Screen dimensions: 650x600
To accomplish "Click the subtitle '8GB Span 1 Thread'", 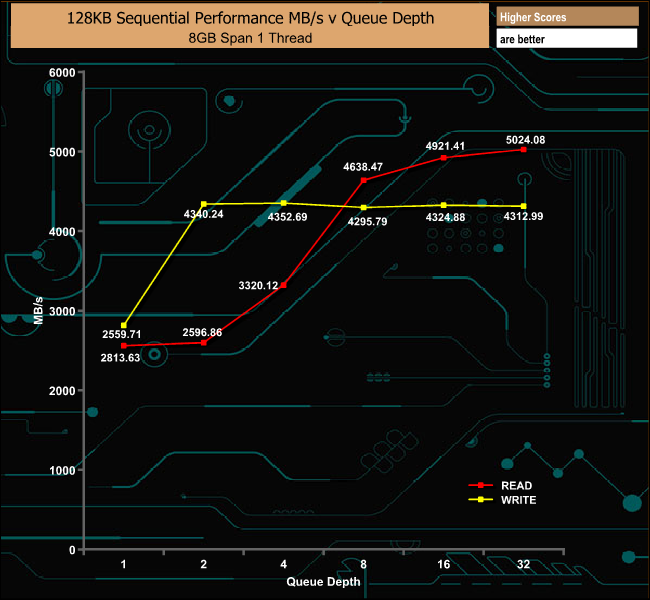I will click(x=250, y=38).
